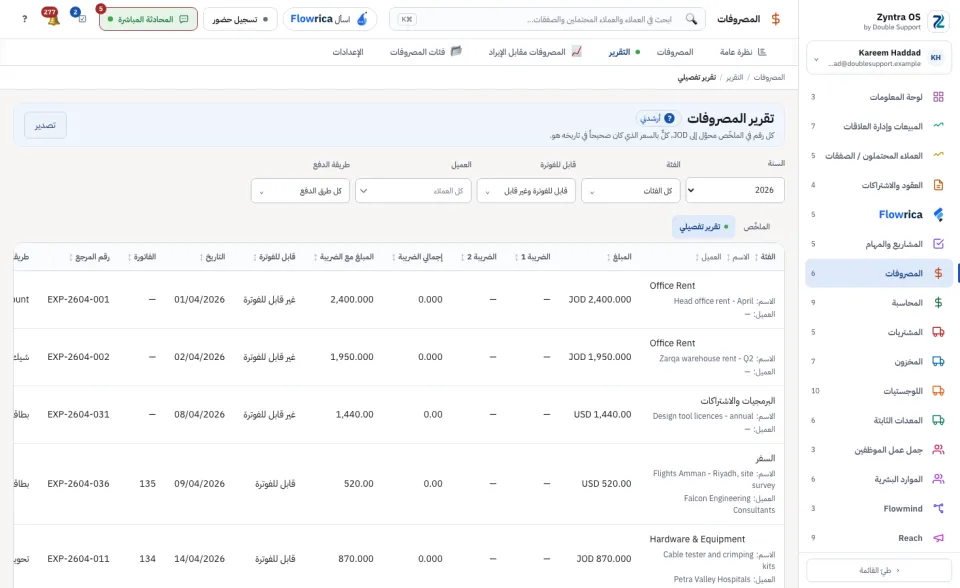Screen dimensions: 960x588
Task: Click the تسجيل حضور attendance button
Action: point(240,19)
